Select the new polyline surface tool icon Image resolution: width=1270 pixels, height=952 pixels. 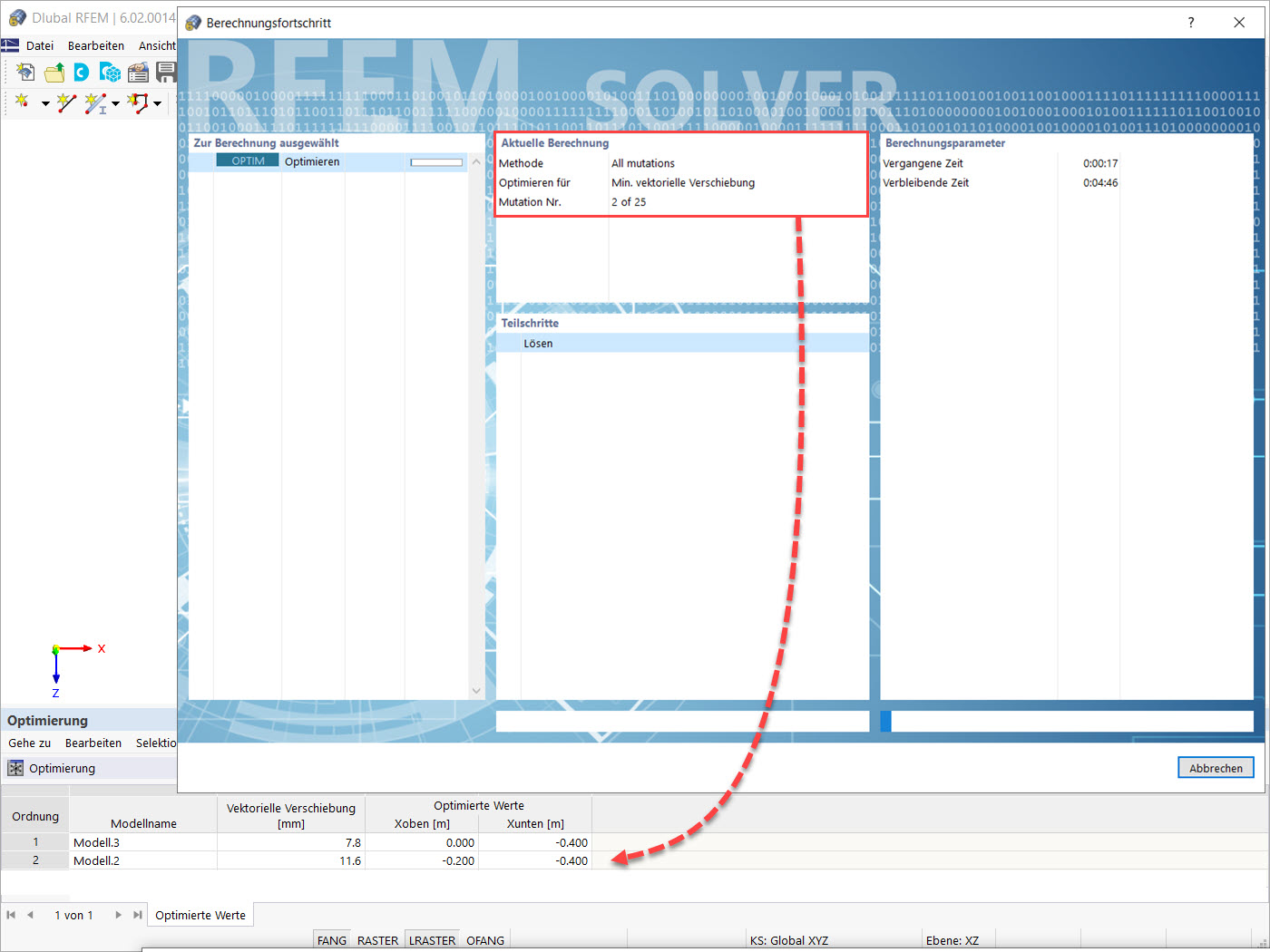click(x=138, y=102)
